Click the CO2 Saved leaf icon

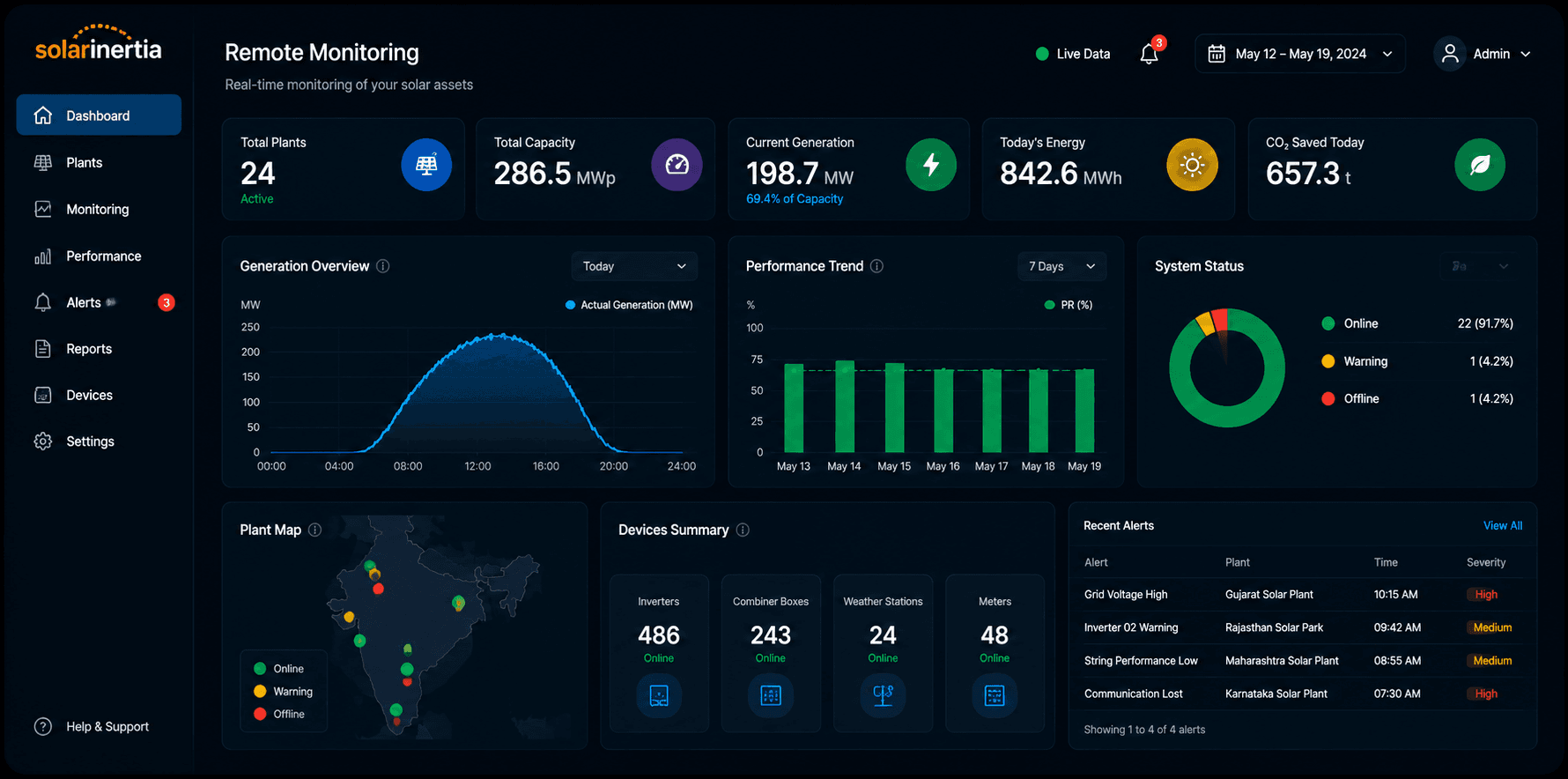pyautogui.click(x=1480, y=165)
